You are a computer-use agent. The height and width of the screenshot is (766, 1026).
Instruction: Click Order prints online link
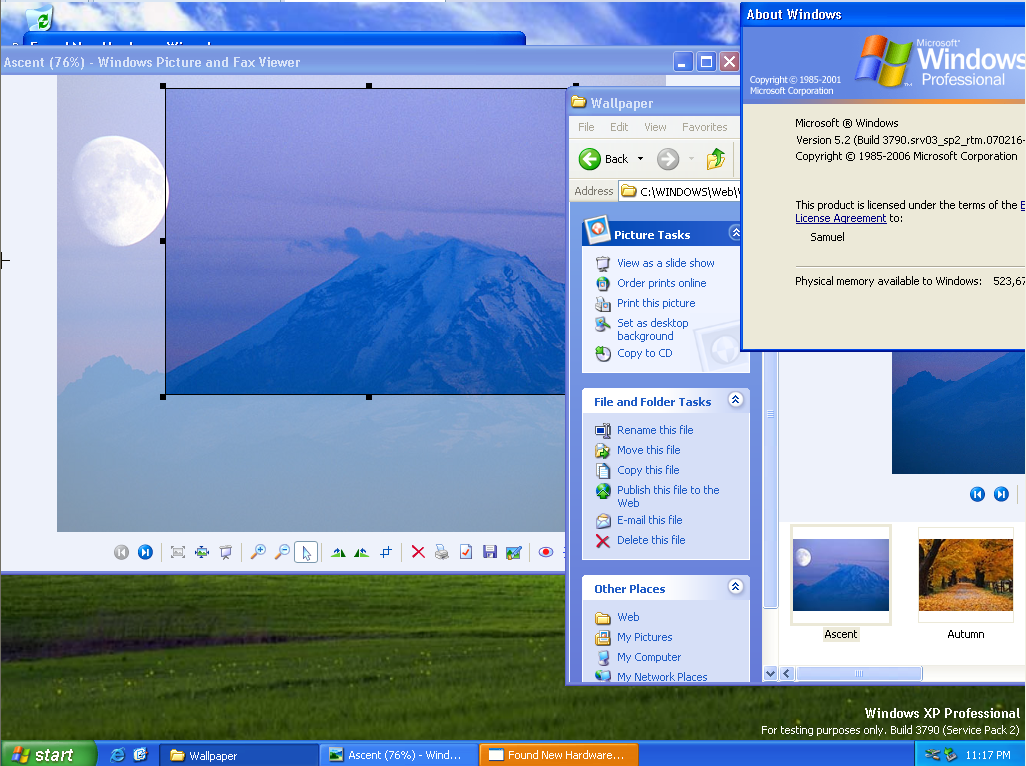coord(662,283)
